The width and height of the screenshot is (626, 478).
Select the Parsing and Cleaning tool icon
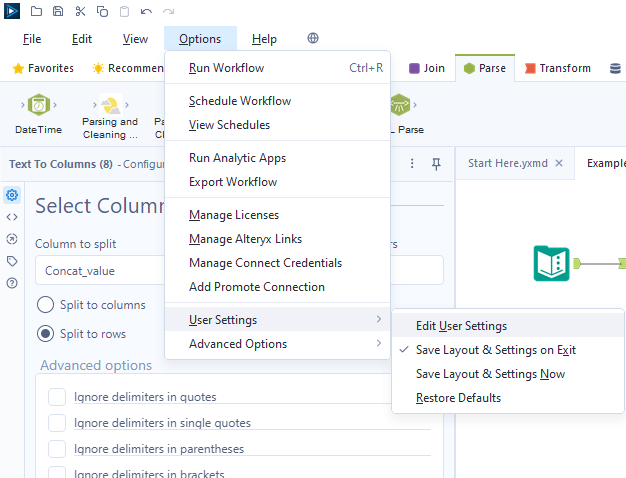coord(111,106)
